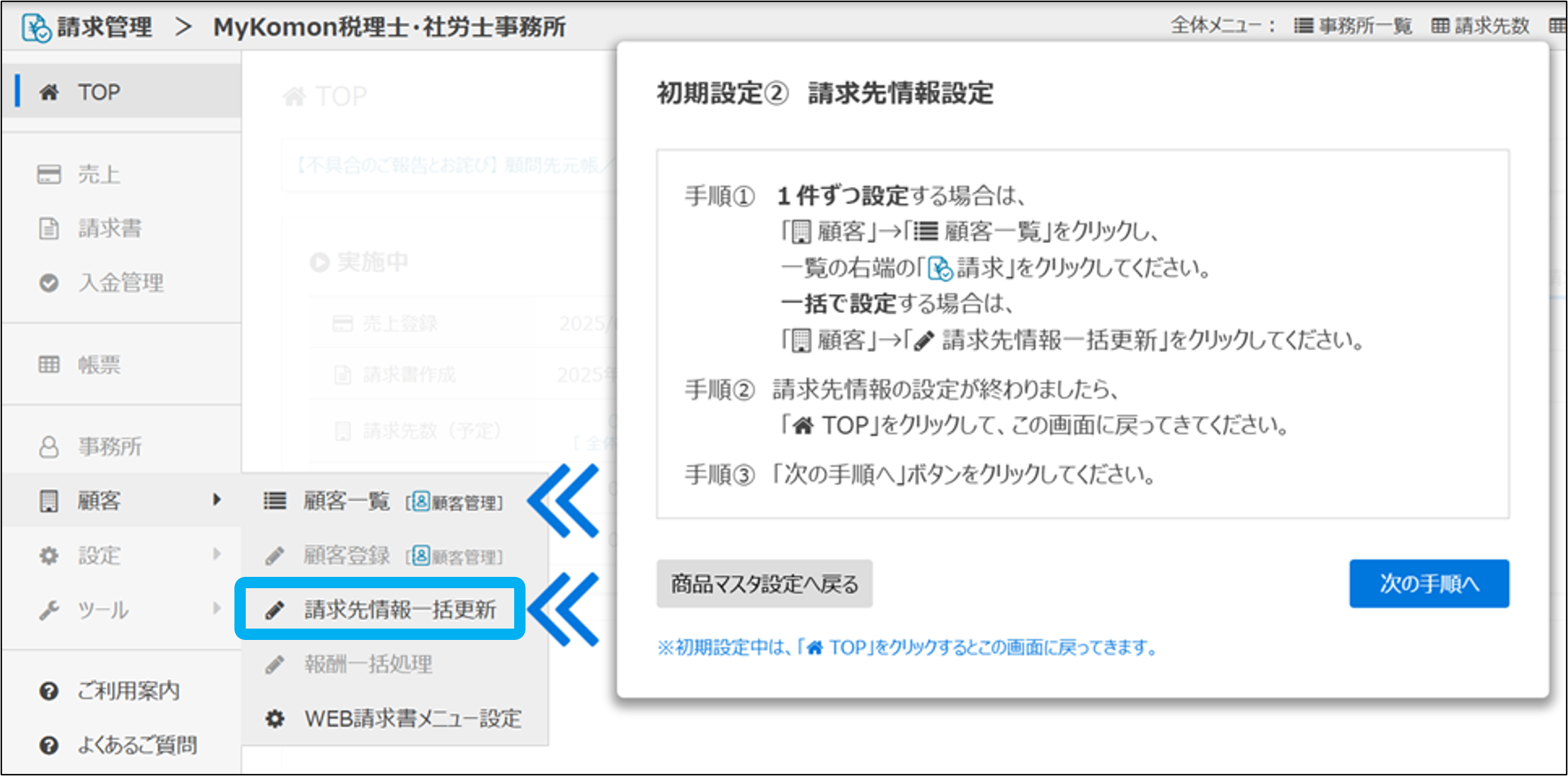Open 売上 via its card icon

tap(49, 174)
